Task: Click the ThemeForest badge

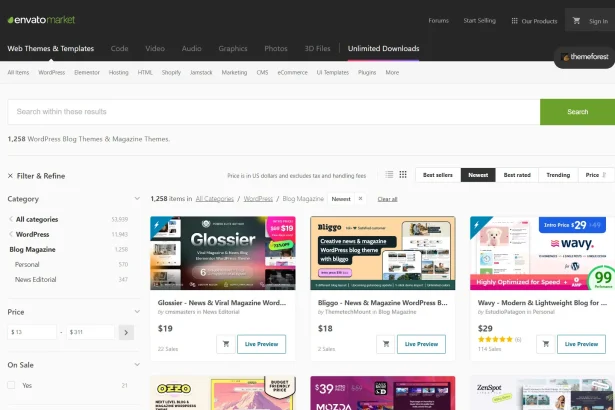Action: click(585, 57)
